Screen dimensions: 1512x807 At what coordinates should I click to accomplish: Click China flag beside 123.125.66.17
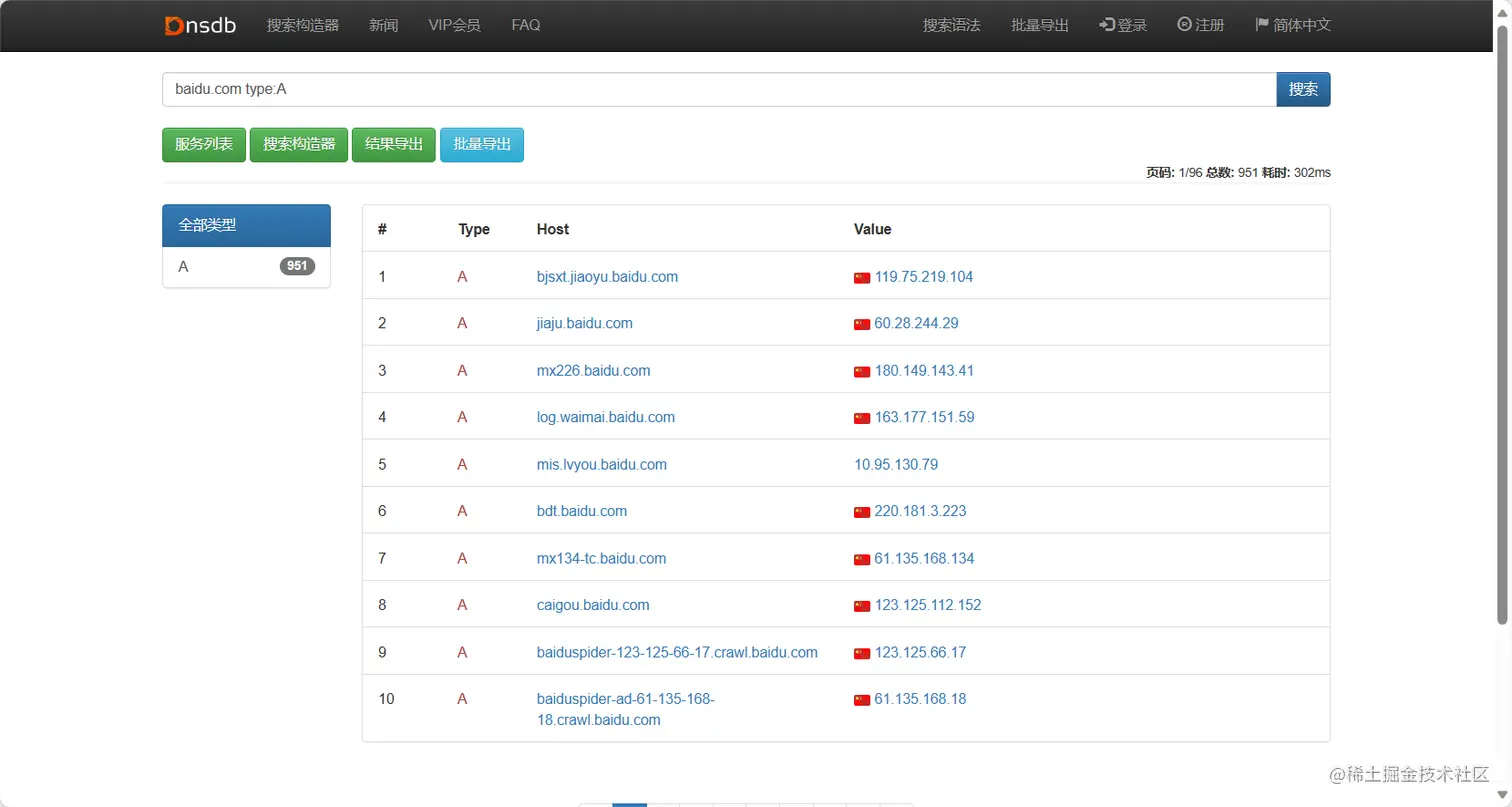click(x=862, y=653)
